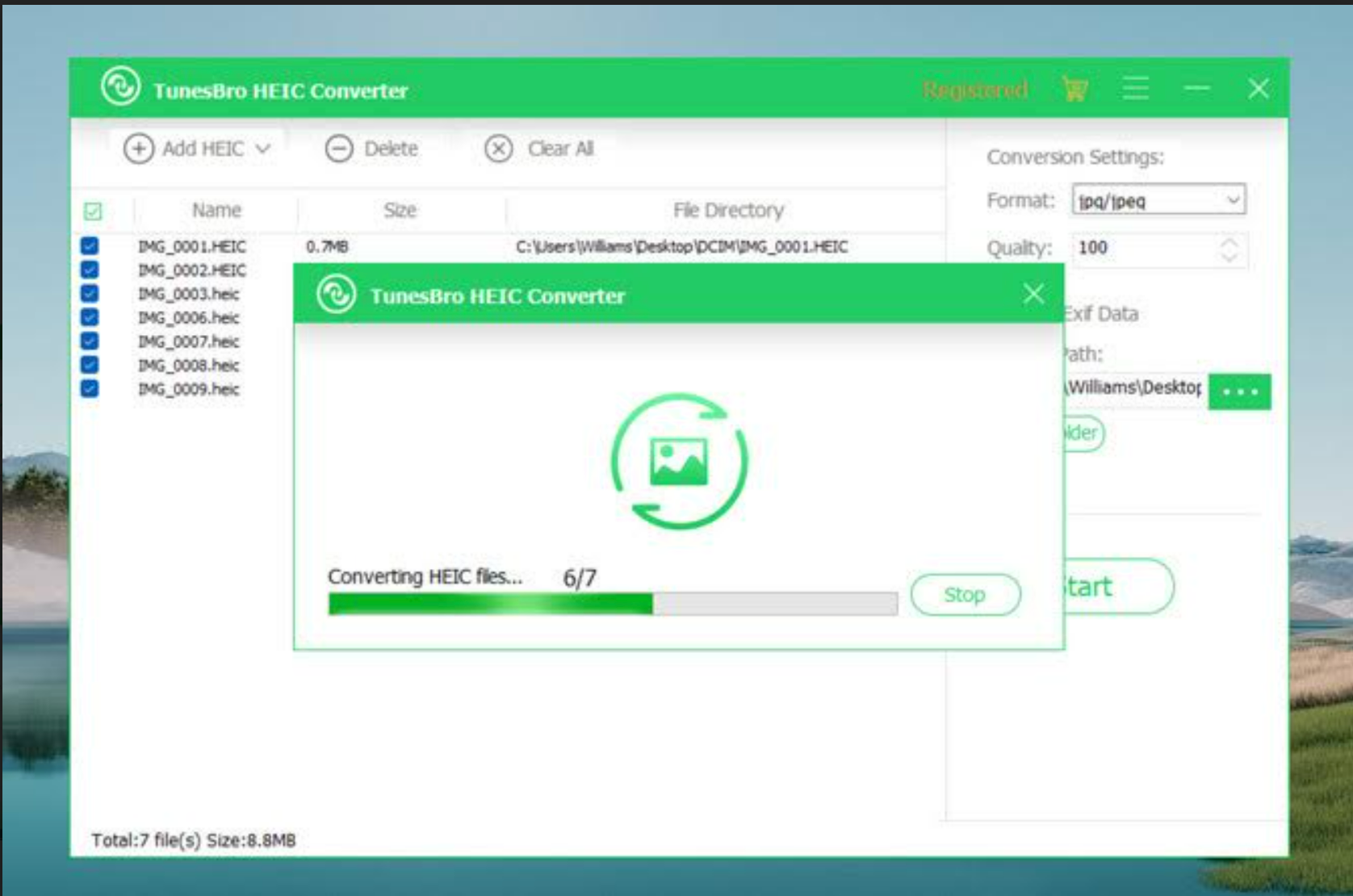This screenshot has height=896, width=1353.
Task: Click the green browse path ellipsis button
Action: coord(1239,391)
